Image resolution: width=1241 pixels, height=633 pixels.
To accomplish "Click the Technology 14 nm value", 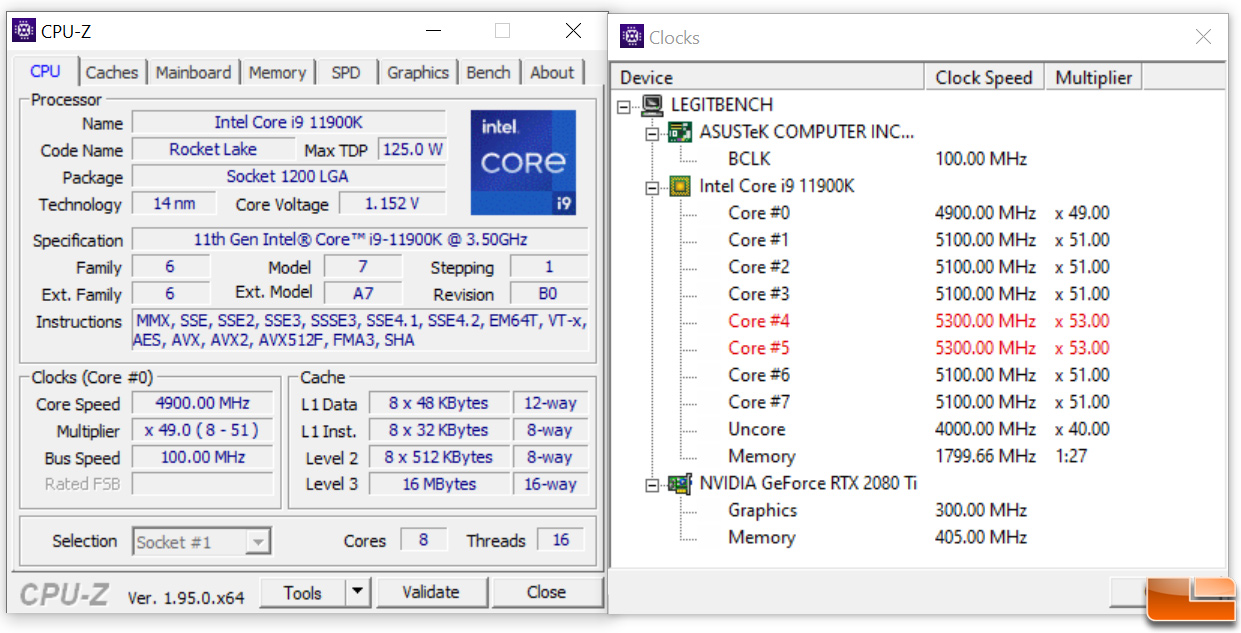I will (176, 203).
